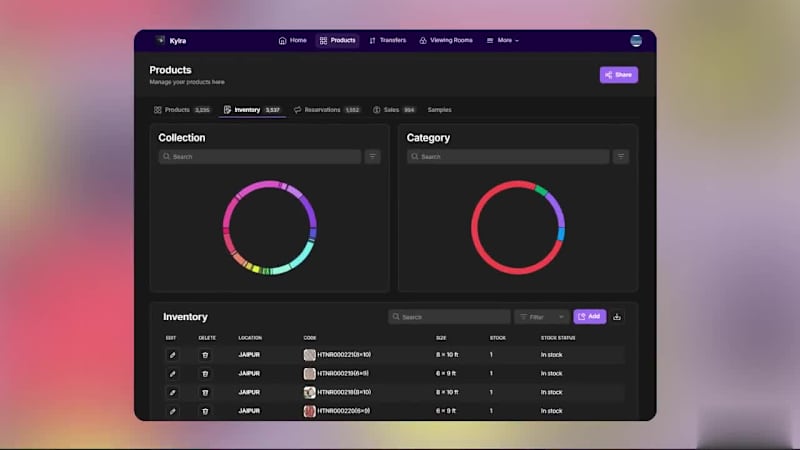The width and height of the screenshot is (800, 450).
Task: Focus the Category search field
Action: tap(508, 157)
